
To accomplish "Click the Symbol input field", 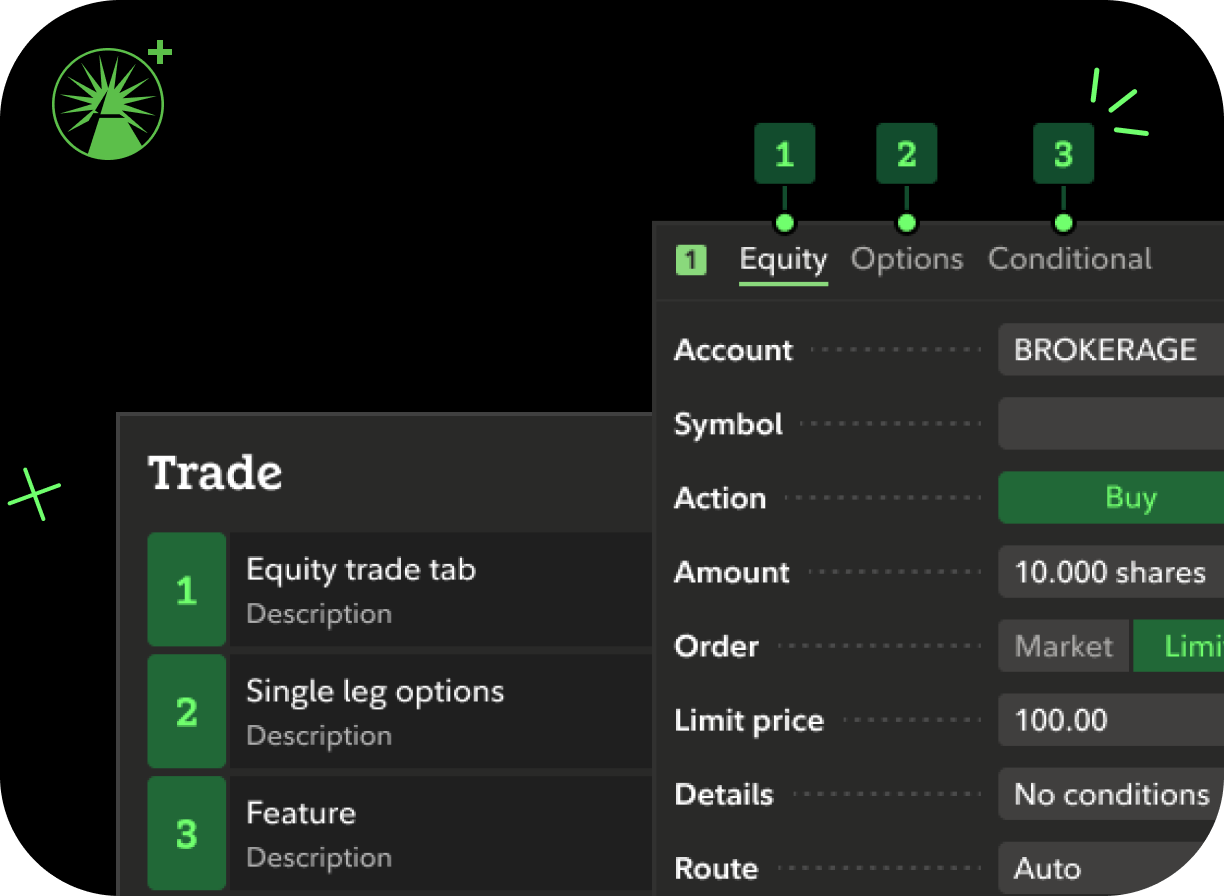I will tap(1110, 424).
